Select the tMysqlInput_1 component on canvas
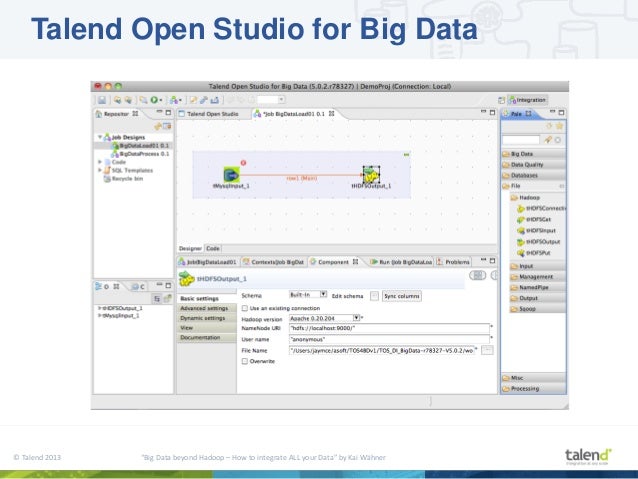This screenshot has height=479, width=638. (x=232, y=175)
